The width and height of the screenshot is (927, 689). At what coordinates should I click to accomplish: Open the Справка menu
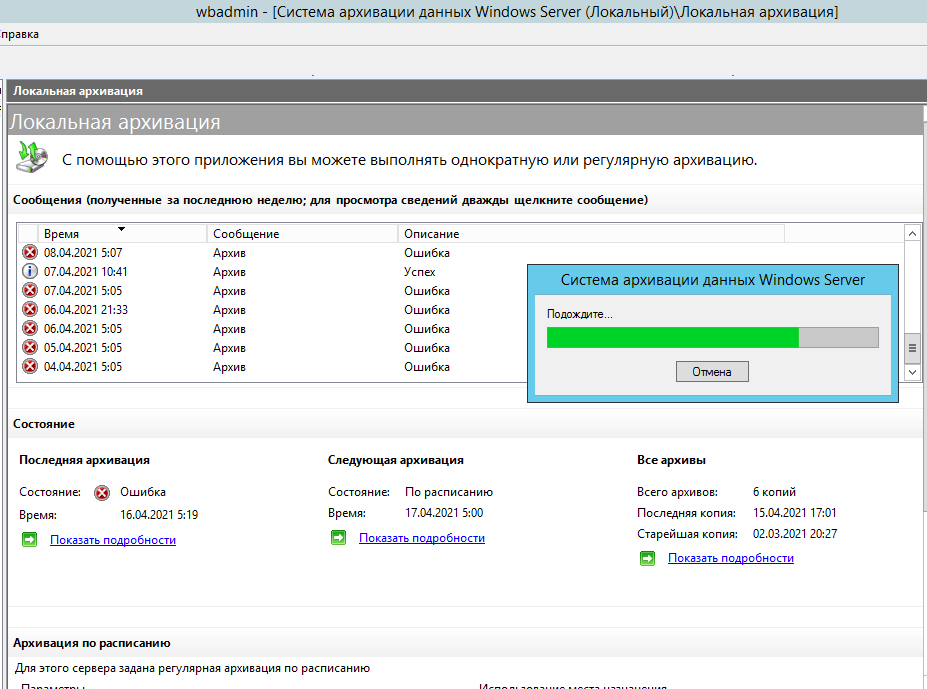19,34
